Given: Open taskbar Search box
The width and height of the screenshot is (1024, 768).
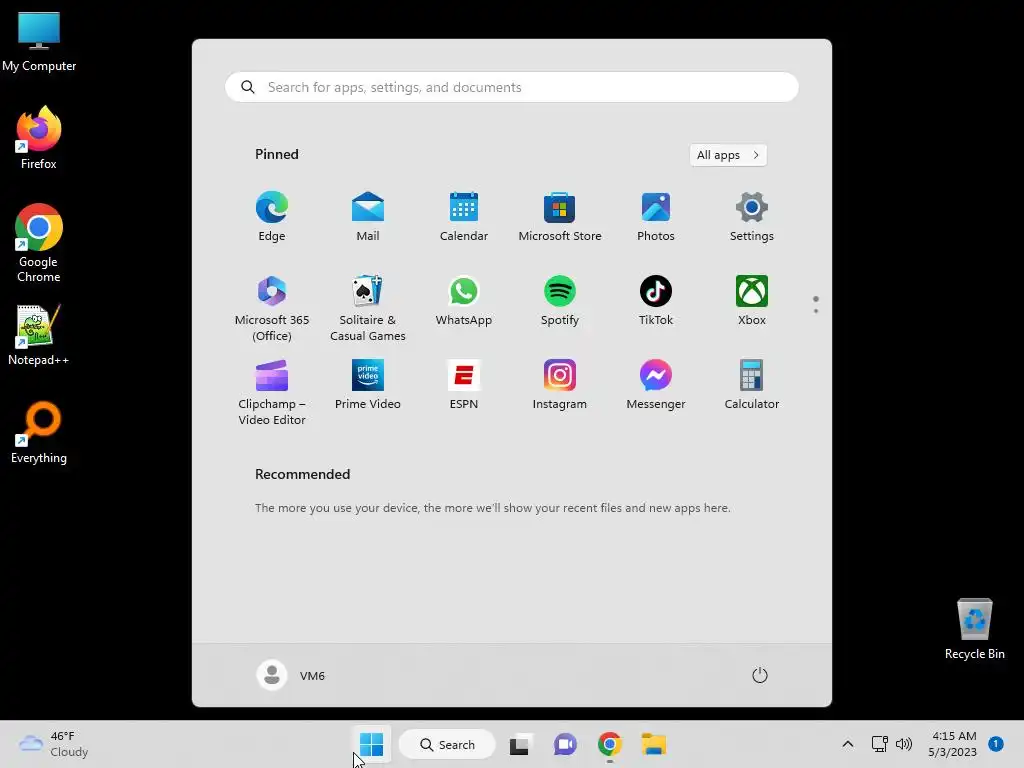Looking at the screenshot, I should [x=447, y=744].
